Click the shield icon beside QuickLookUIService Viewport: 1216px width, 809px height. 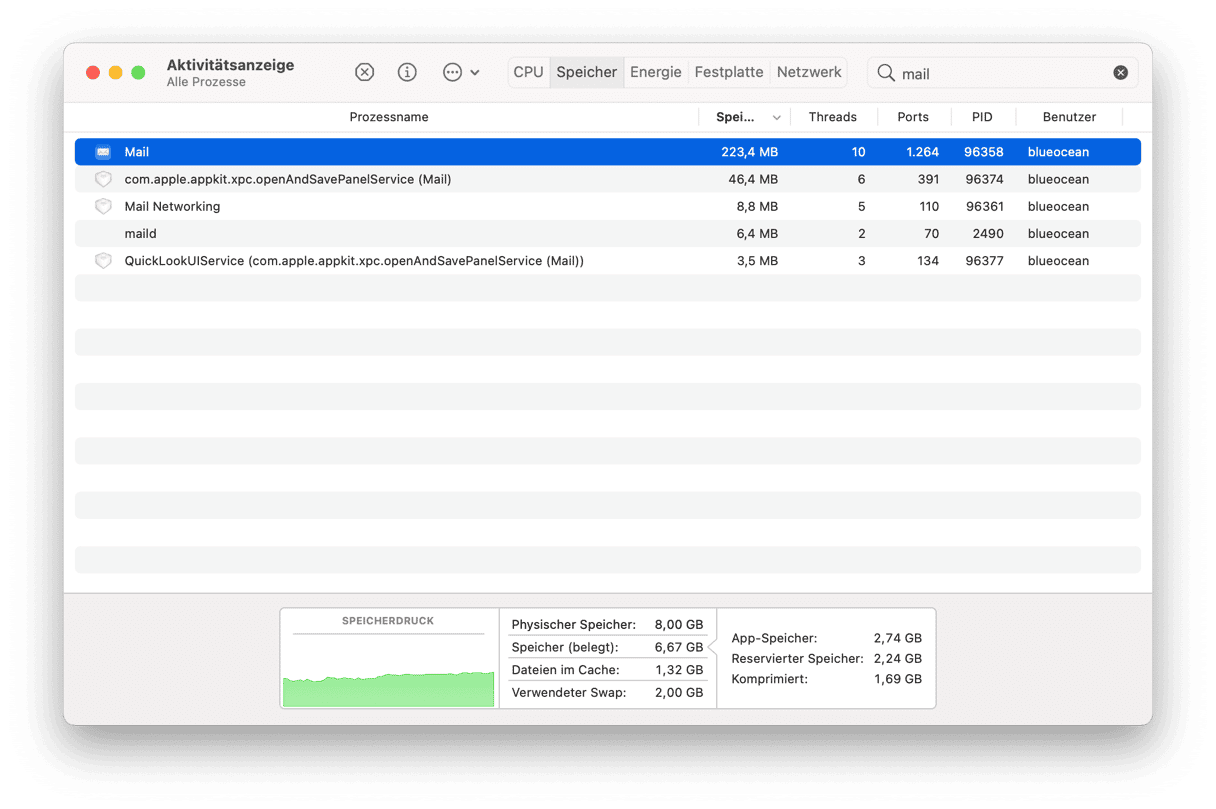(103, 260)
